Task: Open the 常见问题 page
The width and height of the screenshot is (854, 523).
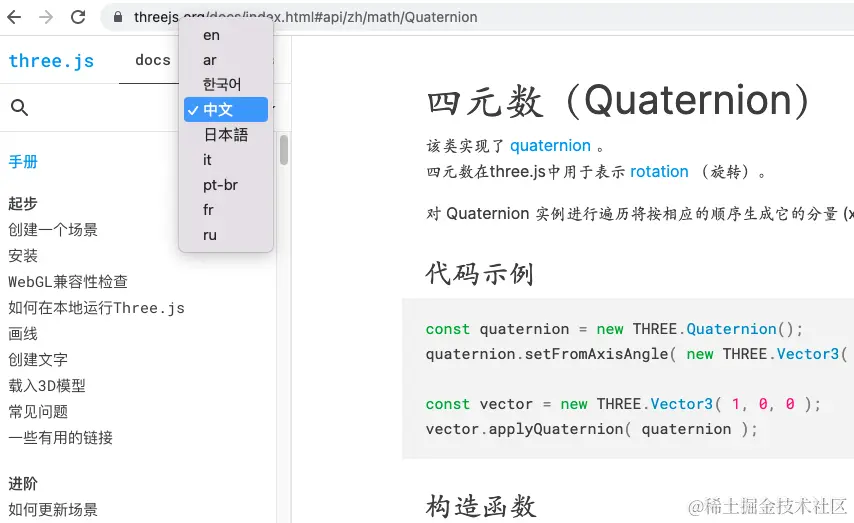Action: (x=38, y=411)
